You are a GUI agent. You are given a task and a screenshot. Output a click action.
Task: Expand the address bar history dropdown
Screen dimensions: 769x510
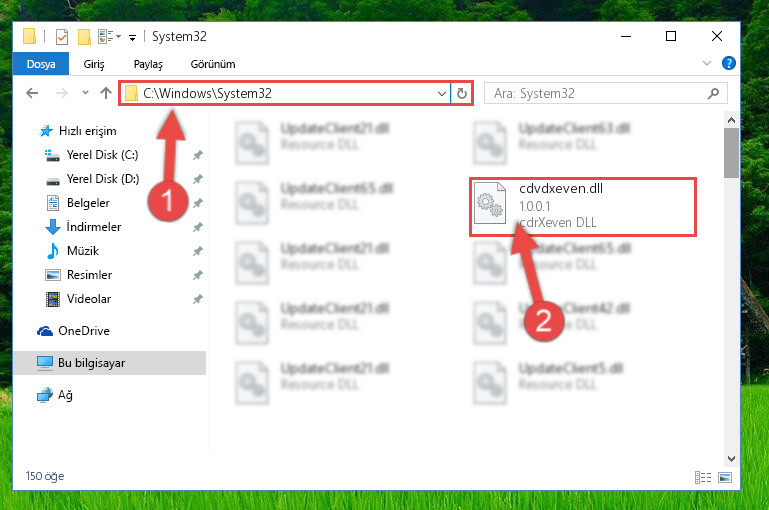(441, 93)
